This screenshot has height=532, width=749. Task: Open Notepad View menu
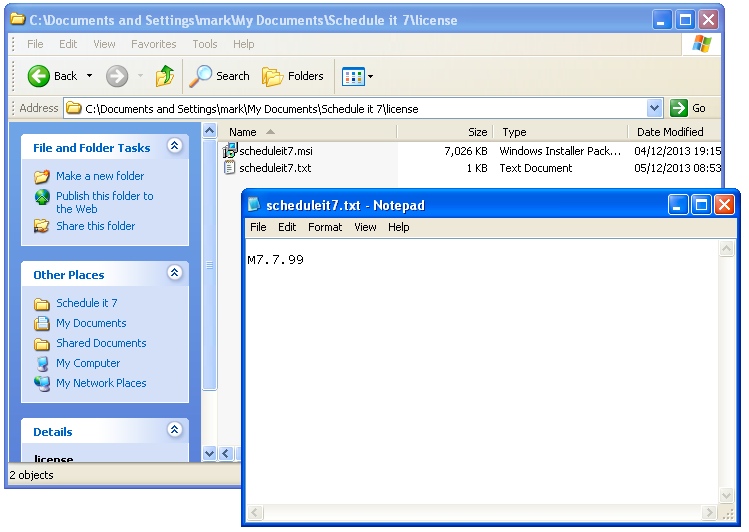pyautogui.click(x=365, y=227)
